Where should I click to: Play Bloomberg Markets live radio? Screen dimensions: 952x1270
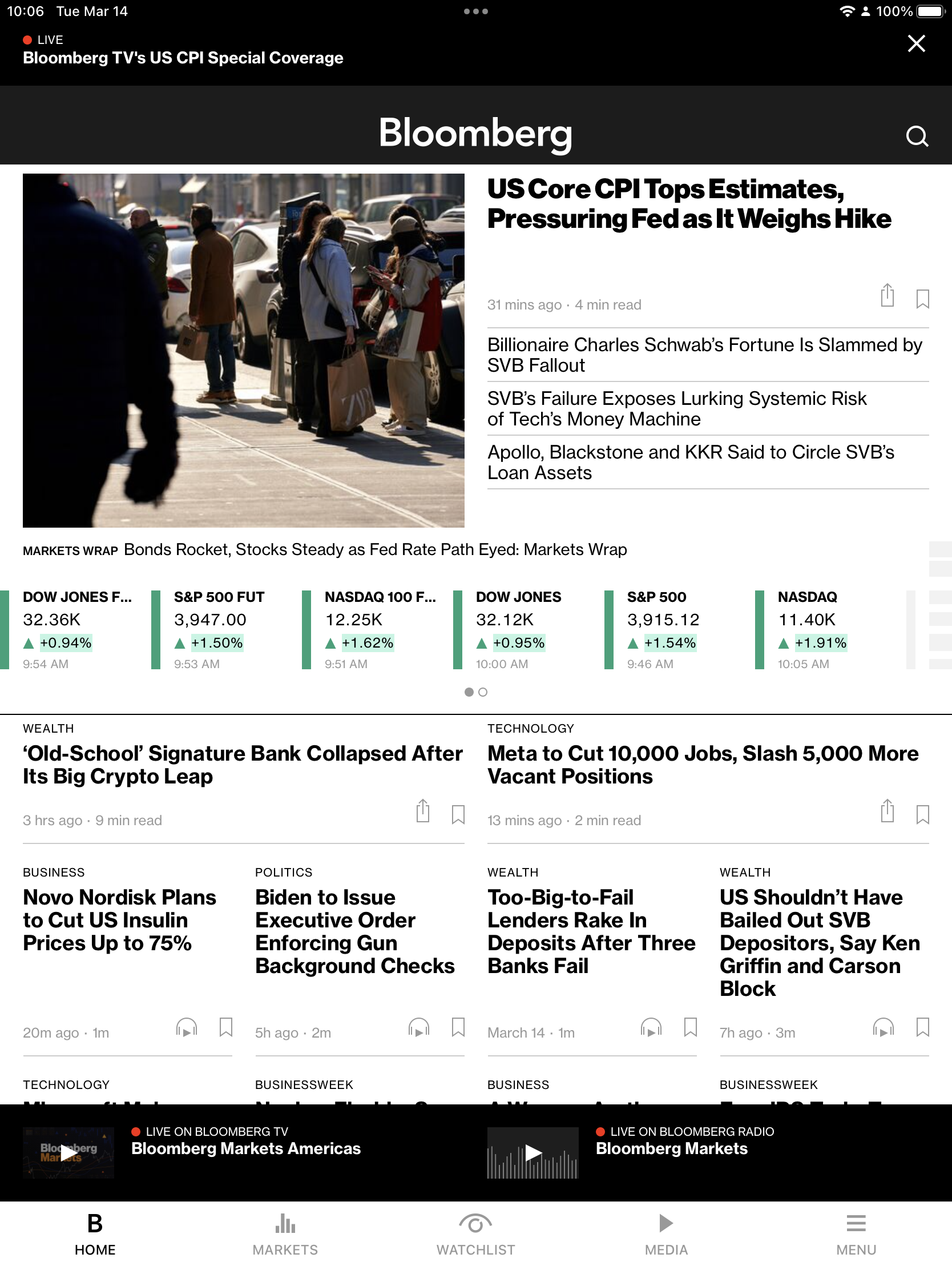click(533, 1152)
